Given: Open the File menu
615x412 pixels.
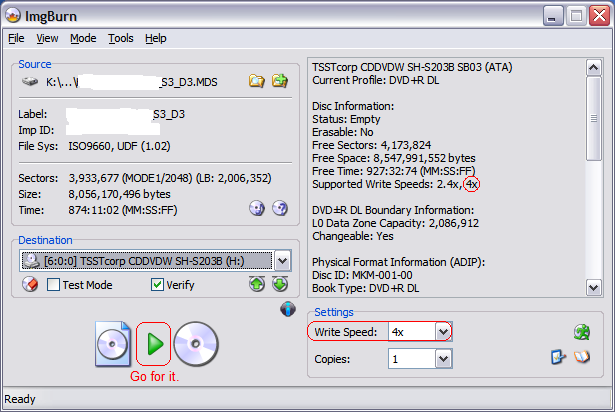Looking at the screenshot, I should [x=16, y=38].
